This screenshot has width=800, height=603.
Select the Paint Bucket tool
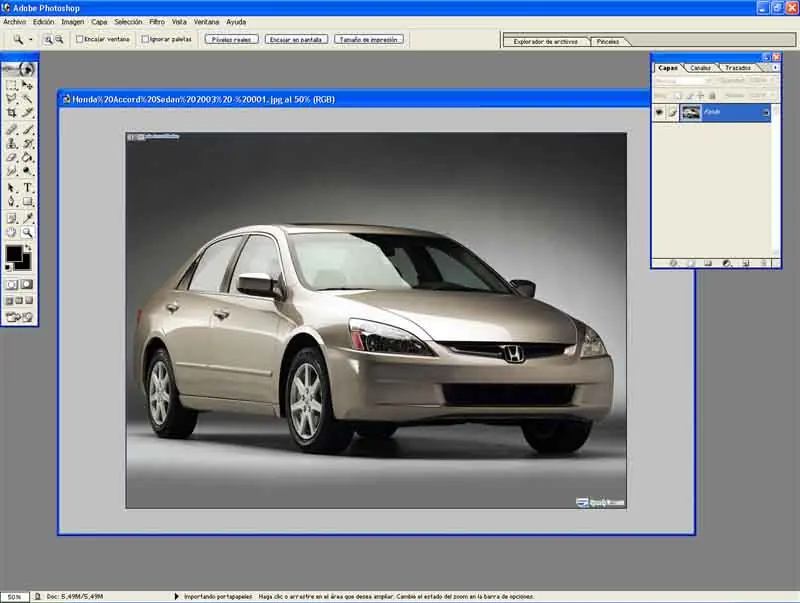coord(28,157)
